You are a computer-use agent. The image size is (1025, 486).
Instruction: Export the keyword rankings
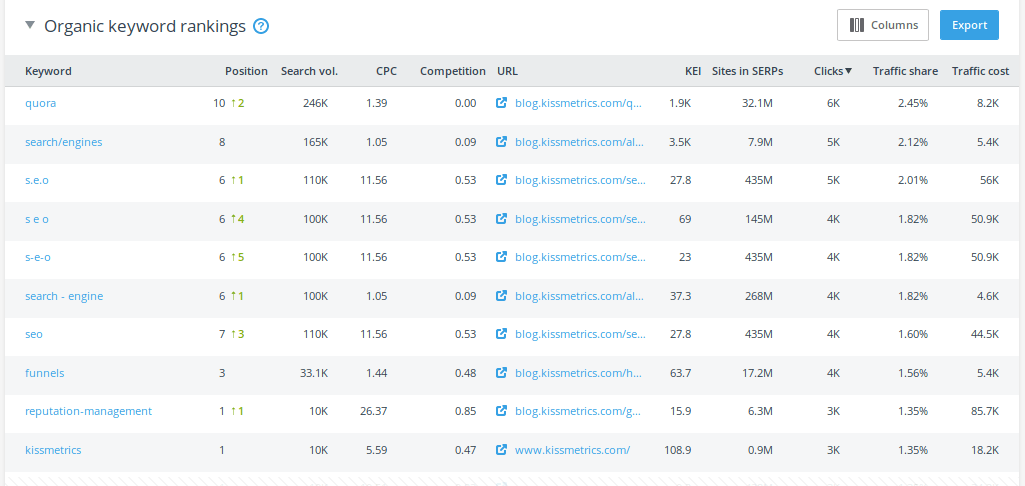(968, 25)
